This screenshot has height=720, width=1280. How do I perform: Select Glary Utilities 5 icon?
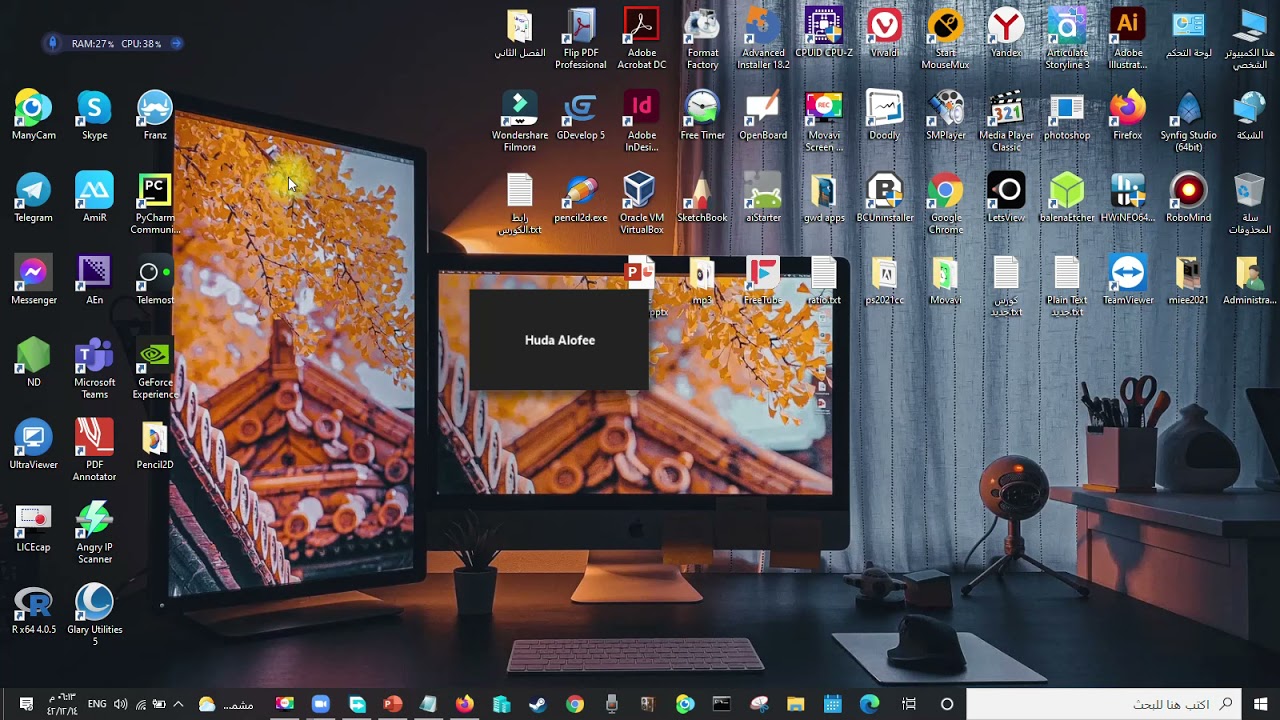click(x=94, y=615)
